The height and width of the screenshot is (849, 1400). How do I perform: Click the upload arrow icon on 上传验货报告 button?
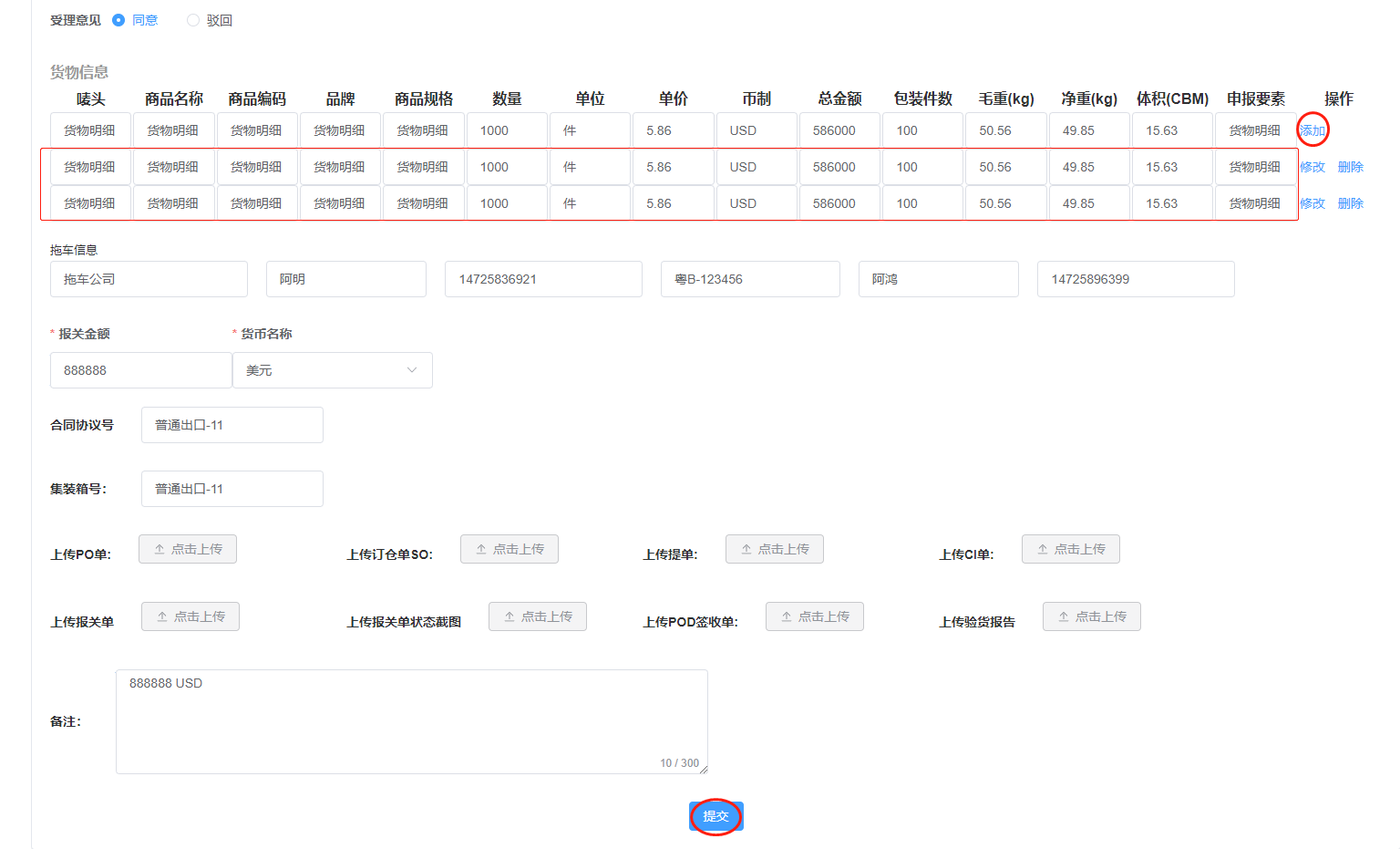pyautogui.click(x=1064, y=616)
